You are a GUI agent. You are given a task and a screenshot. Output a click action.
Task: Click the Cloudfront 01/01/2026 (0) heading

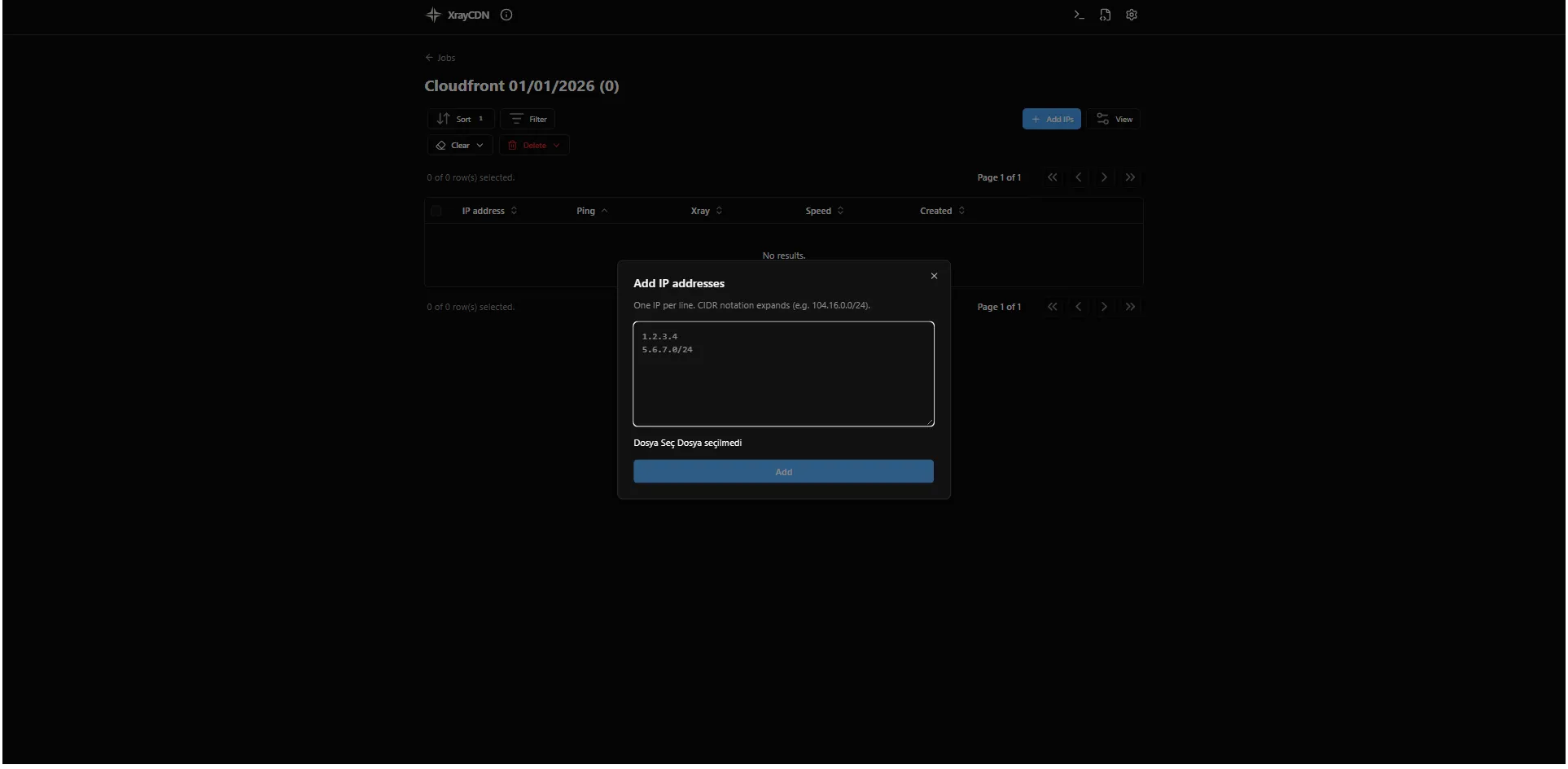click(522, 86)
